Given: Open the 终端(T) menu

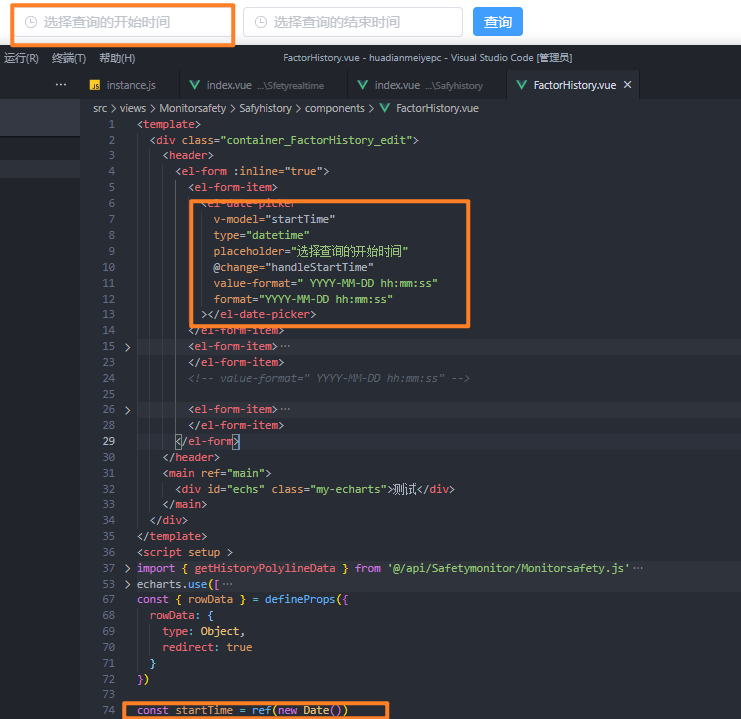Looking at the screenshot, I should click(x=69, y=58).
